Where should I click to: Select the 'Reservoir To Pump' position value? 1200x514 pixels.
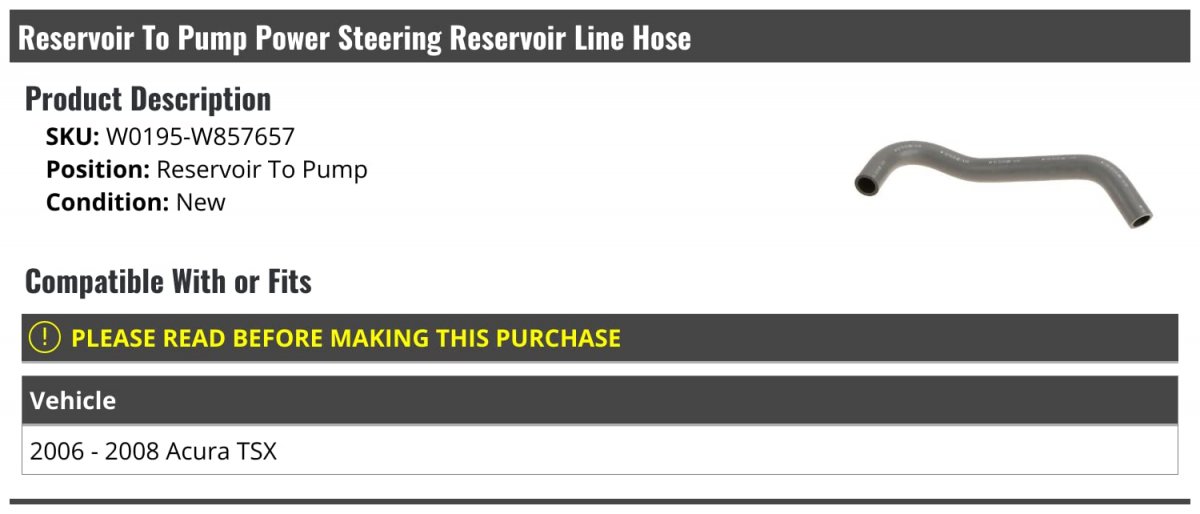[262, 170]
